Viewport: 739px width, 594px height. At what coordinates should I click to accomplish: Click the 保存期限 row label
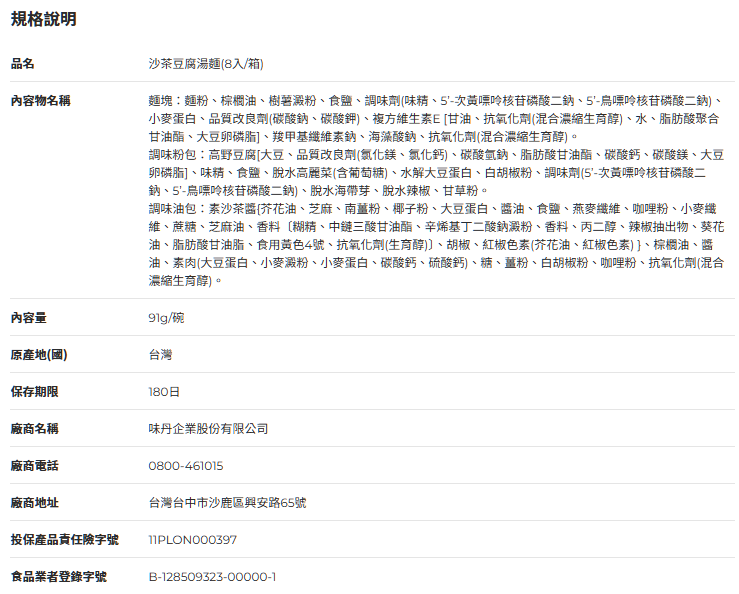(x=34, y=391)
